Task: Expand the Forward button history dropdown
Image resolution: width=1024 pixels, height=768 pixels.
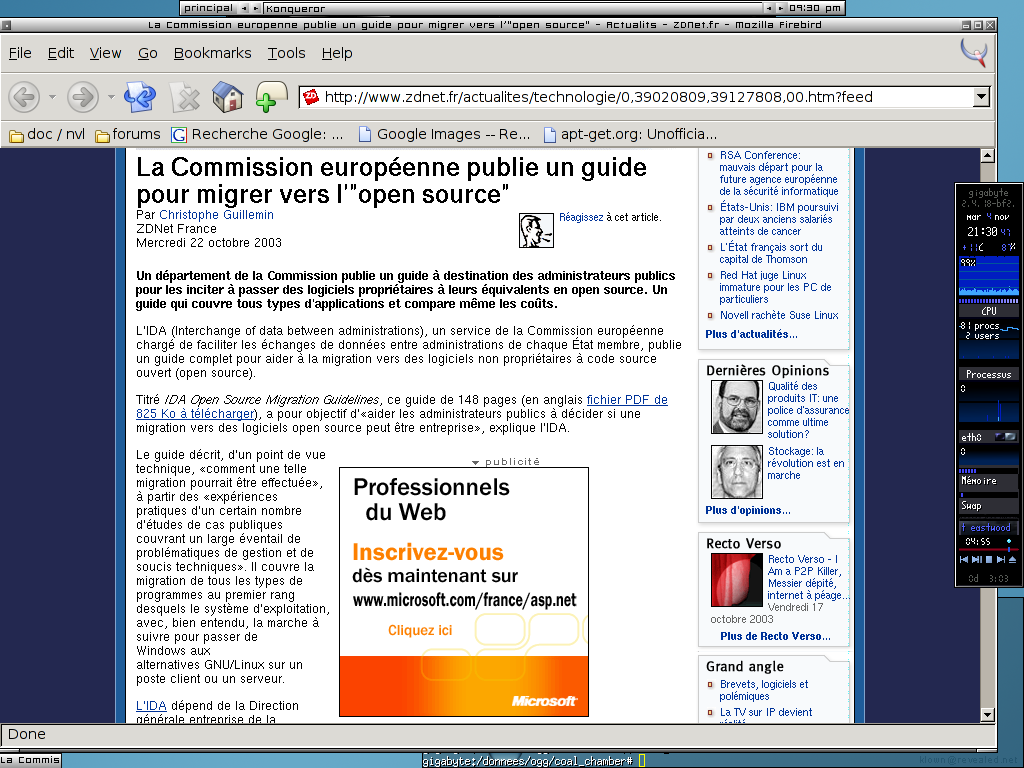Action: point(111,97)
